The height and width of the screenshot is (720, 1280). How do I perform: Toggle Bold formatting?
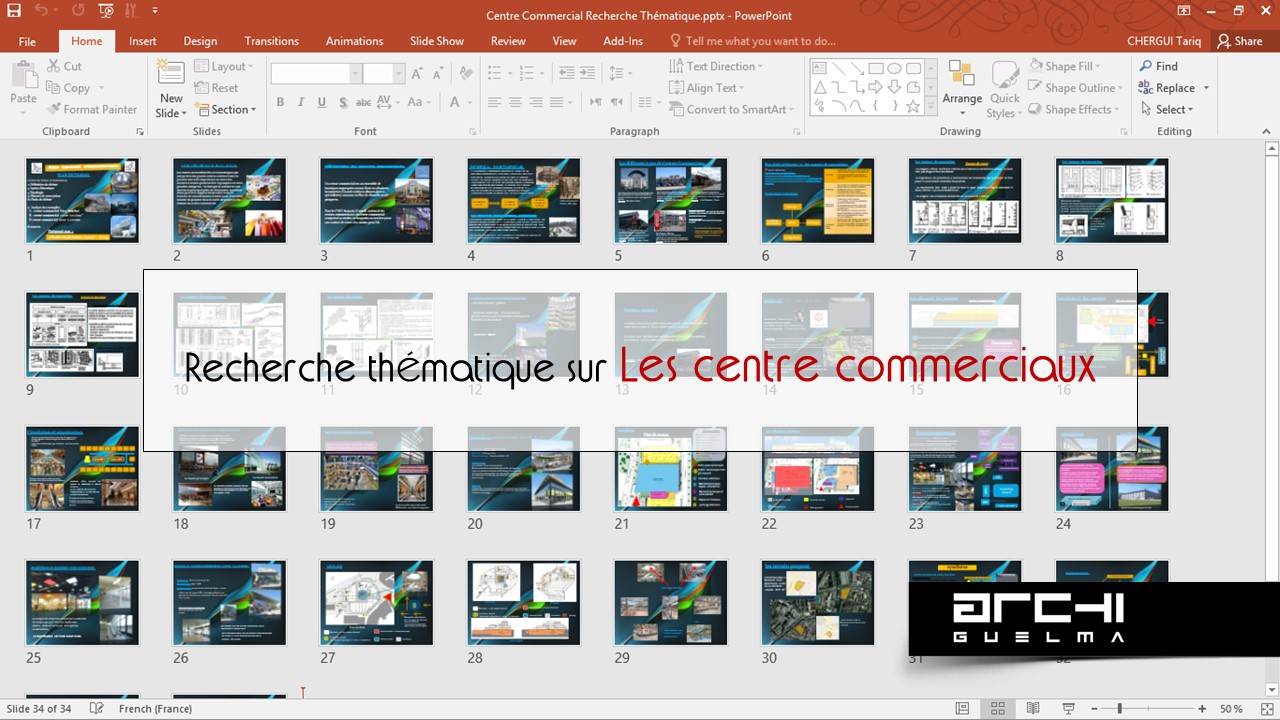[280, 102]
